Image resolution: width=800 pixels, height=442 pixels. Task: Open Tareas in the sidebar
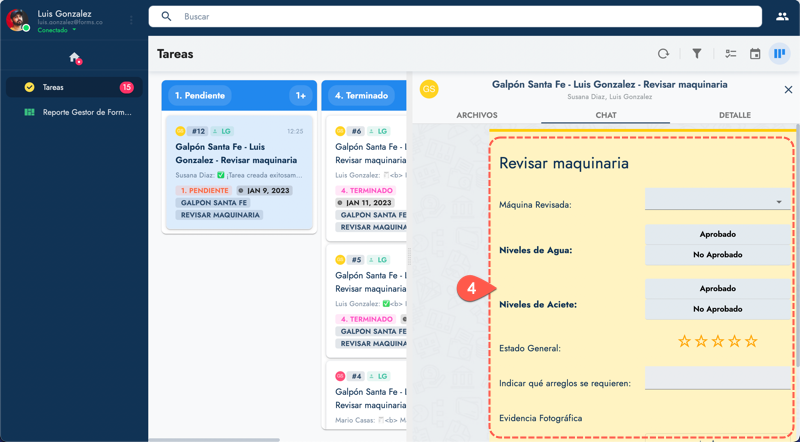(74, 87)
